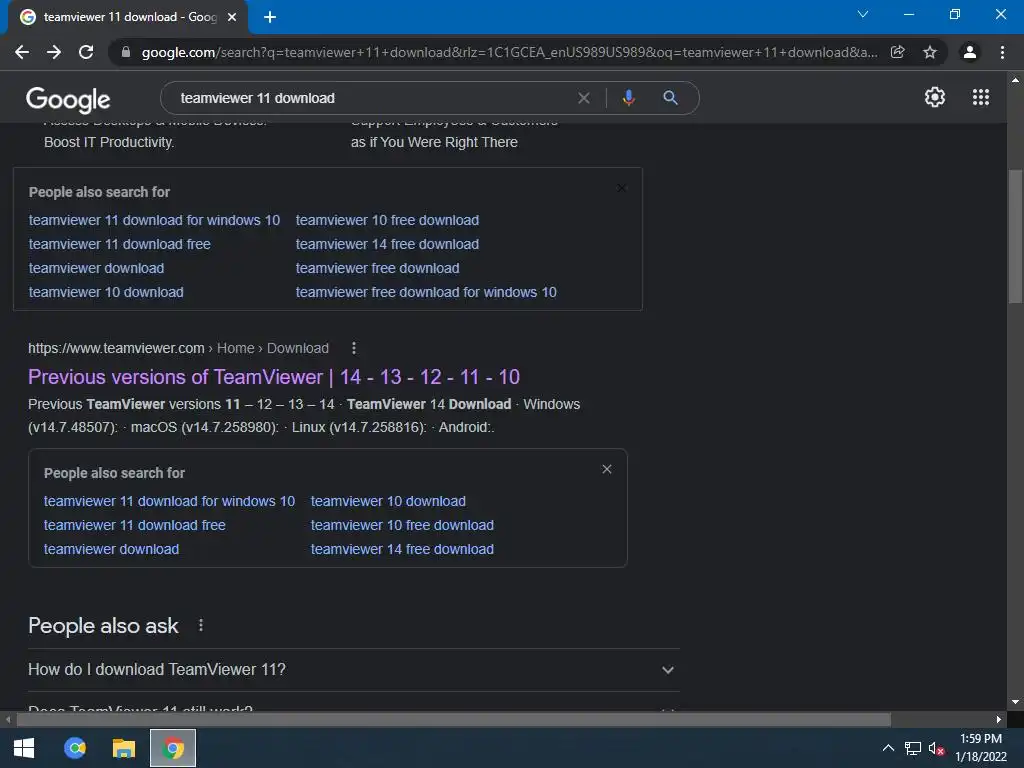Open a new browser tab

(270, 17)
